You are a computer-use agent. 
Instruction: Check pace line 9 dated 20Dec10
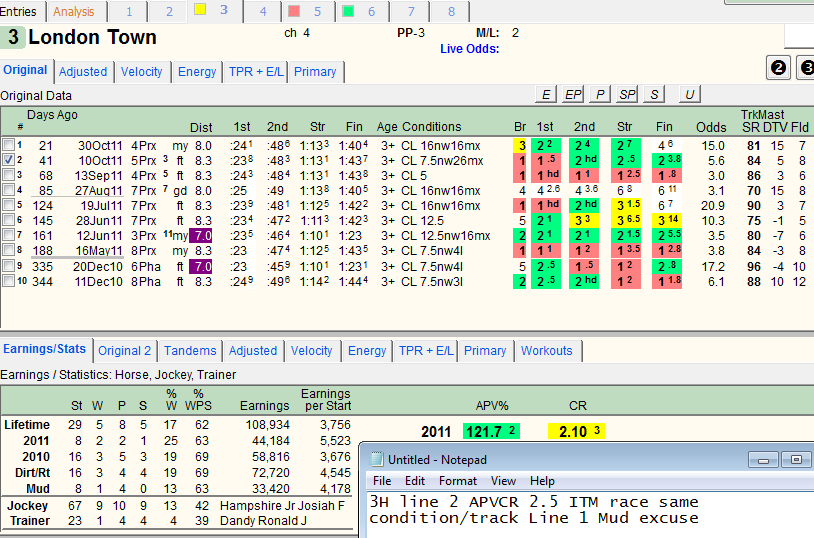[8, 266]
